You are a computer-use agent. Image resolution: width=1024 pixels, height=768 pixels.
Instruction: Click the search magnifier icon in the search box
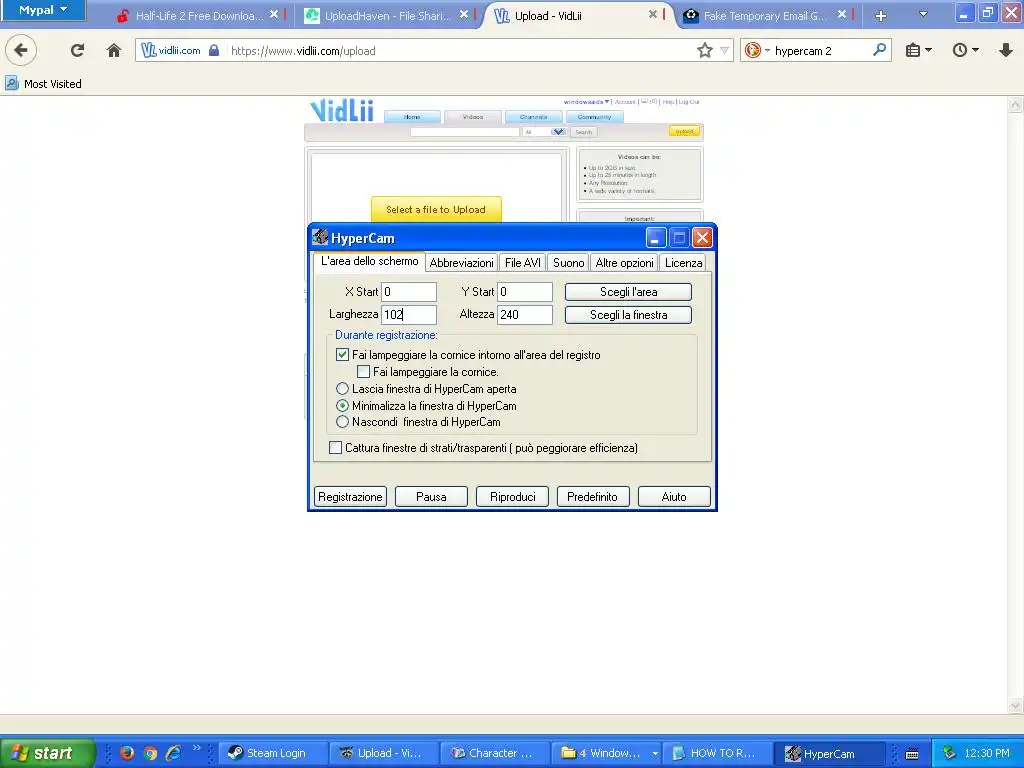[879, 50]
